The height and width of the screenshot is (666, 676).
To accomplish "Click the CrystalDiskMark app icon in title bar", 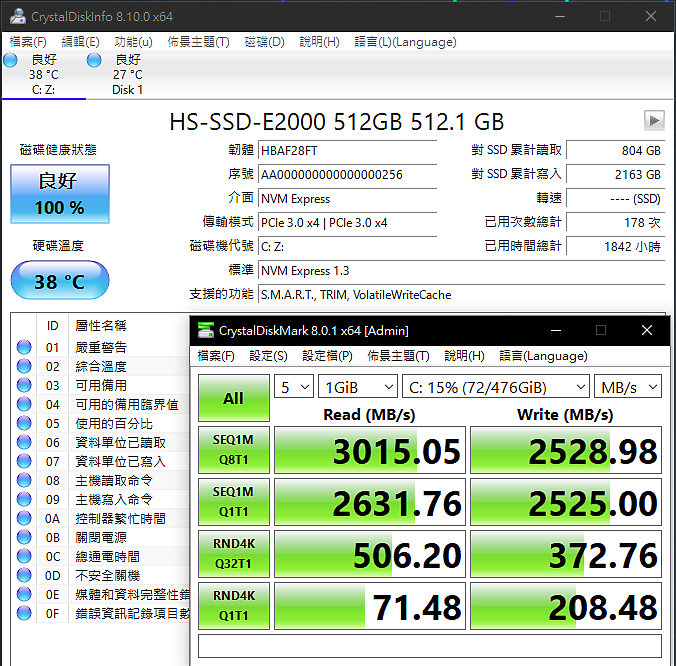I will [x=206, y=330].
